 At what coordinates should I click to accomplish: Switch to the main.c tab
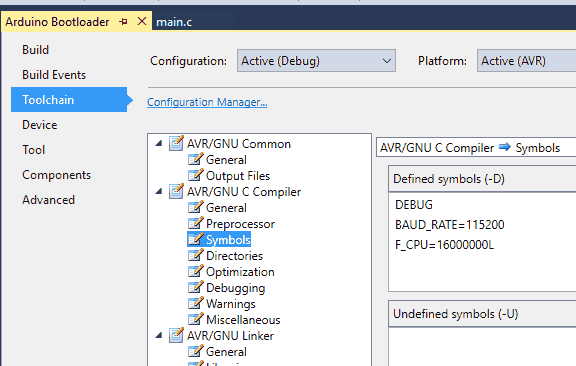174,22
